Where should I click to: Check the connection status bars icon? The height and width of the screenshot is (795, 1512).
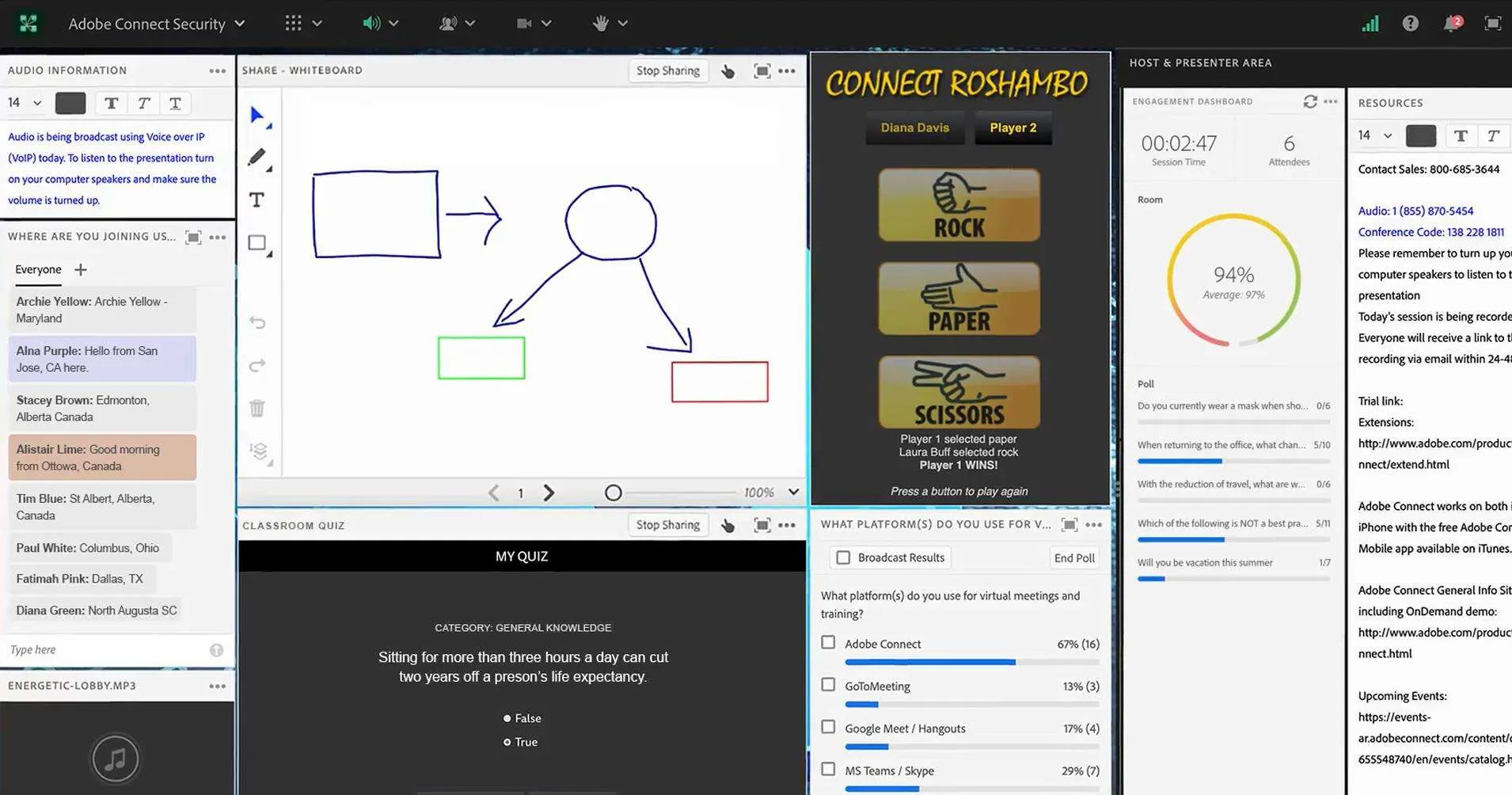point(1370,24)
